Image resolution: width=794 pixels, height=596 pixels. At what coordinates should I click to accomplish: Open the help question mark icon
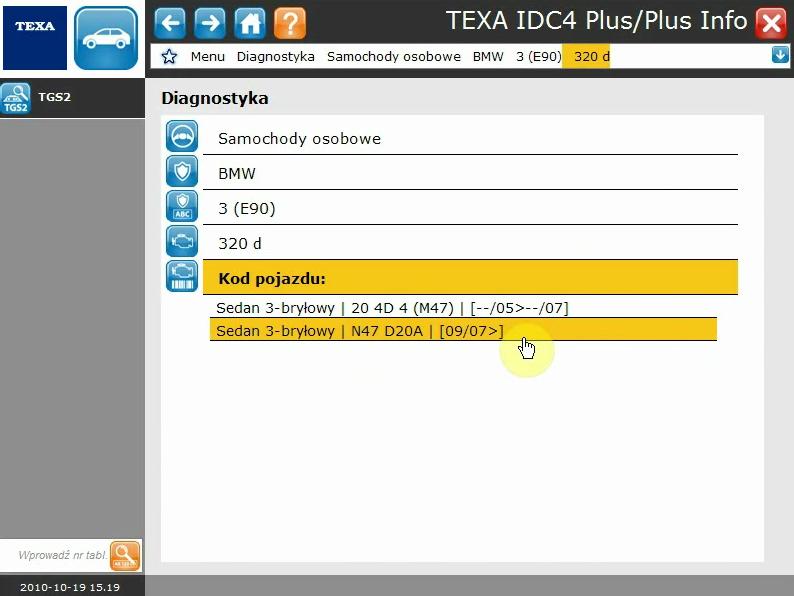290,22
